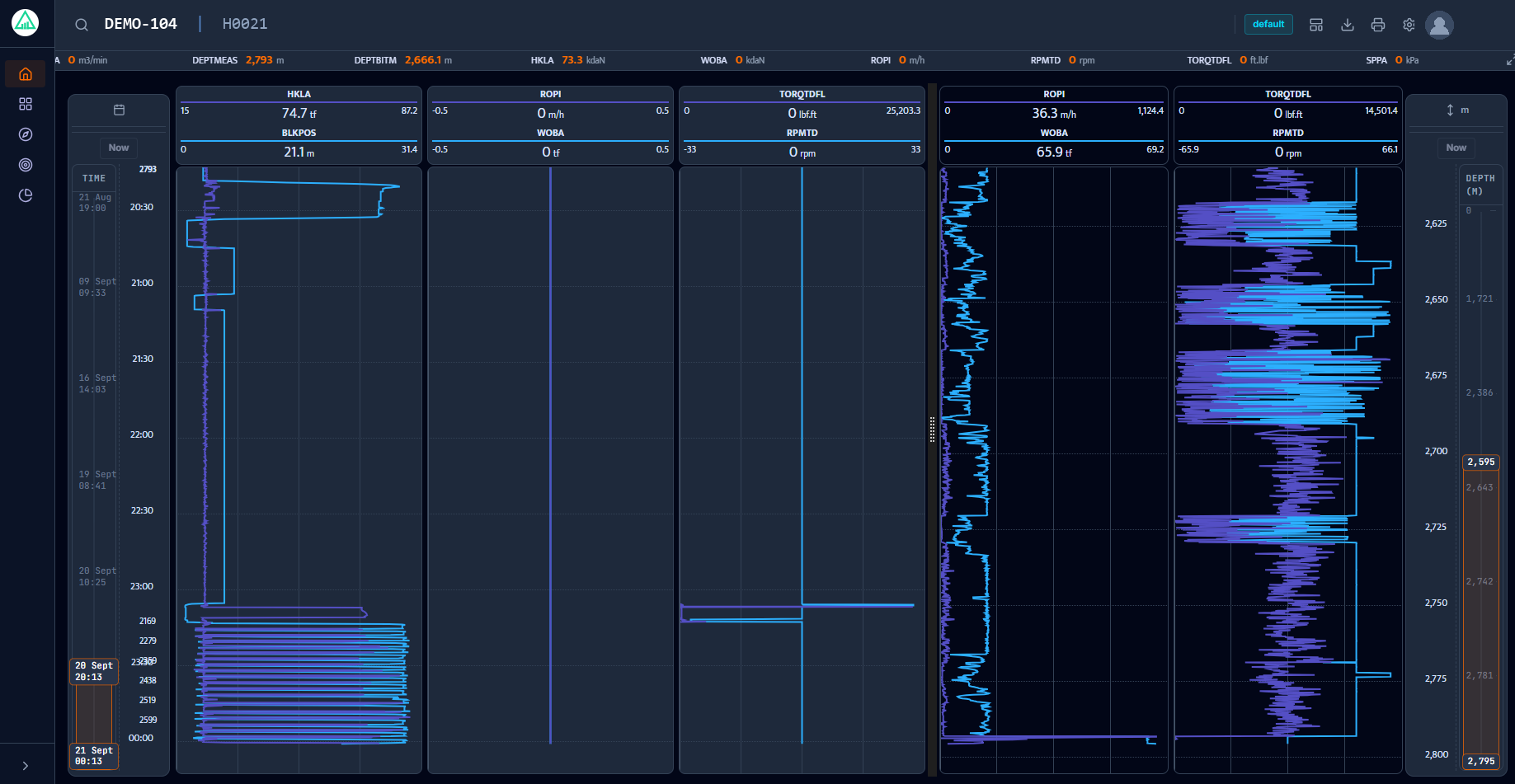
Task: Expand the sidebar with the arrow
Action: pyautogui.click(x=26, y=766)
